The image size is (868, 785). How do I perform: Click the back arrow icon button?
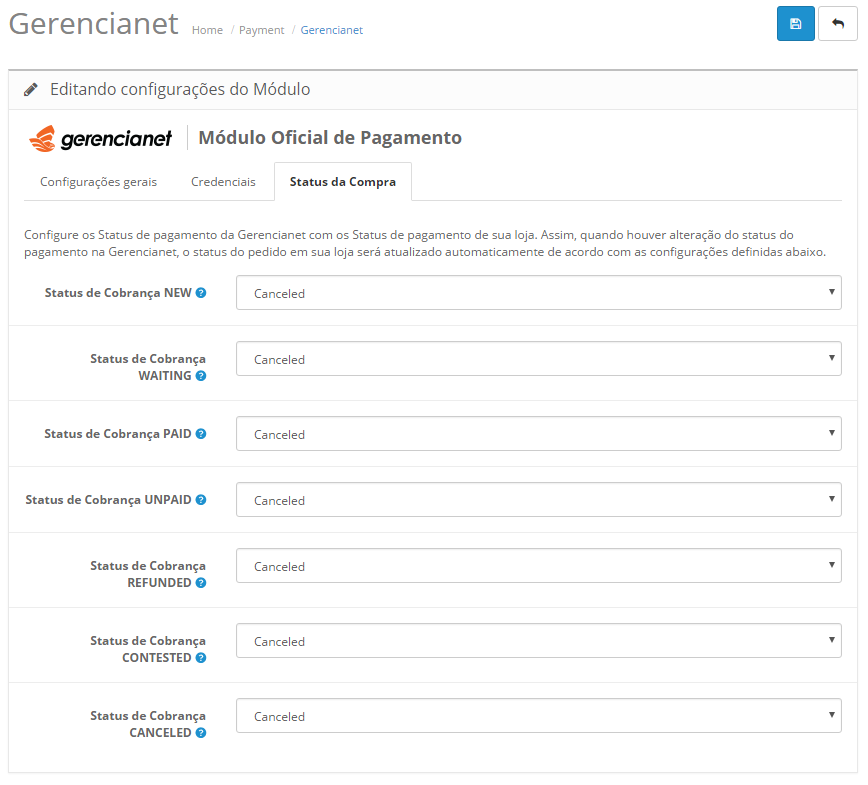(837, 24)
